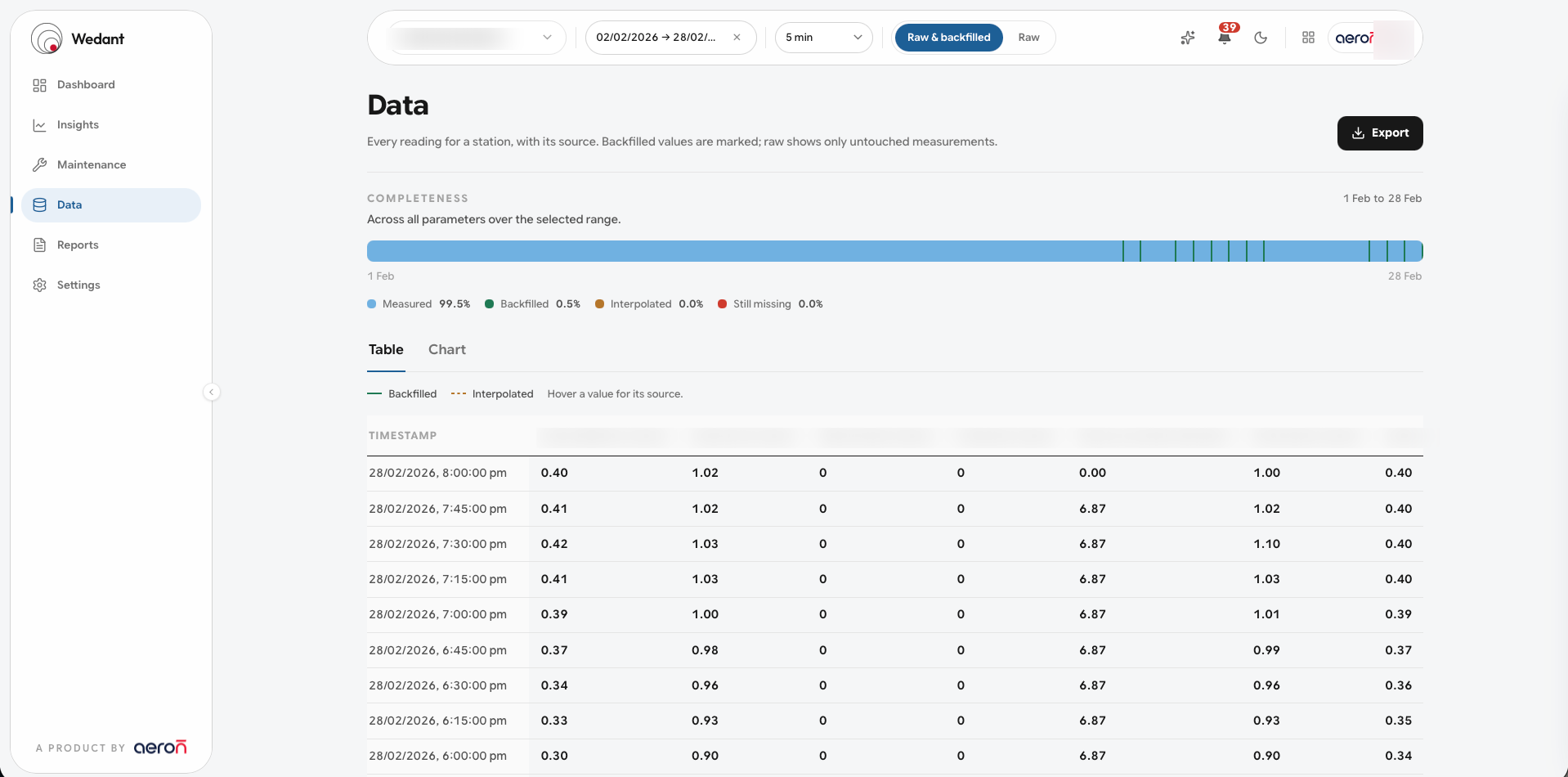Open the date range picker field
The height and width of the screenshot is (777, 1568).
click(x=670, y=38)
